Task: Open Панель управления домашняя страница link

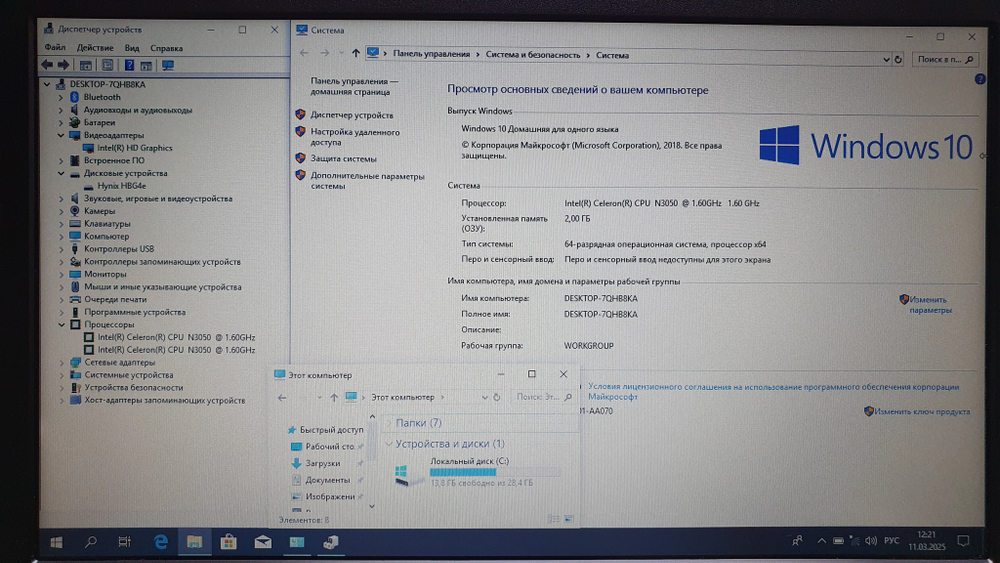Action: [x=354, y=87]
